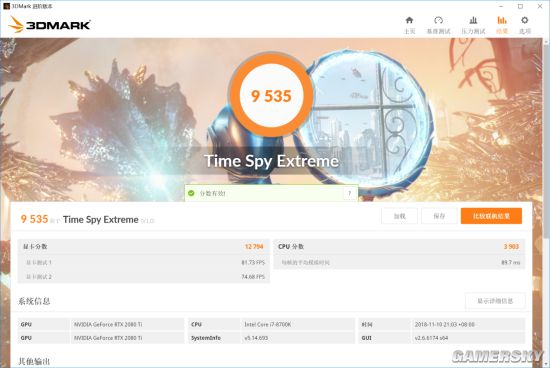550x368 pixels.
Task: Click the Load button beside Save
Action: click(x=400, y=216)
